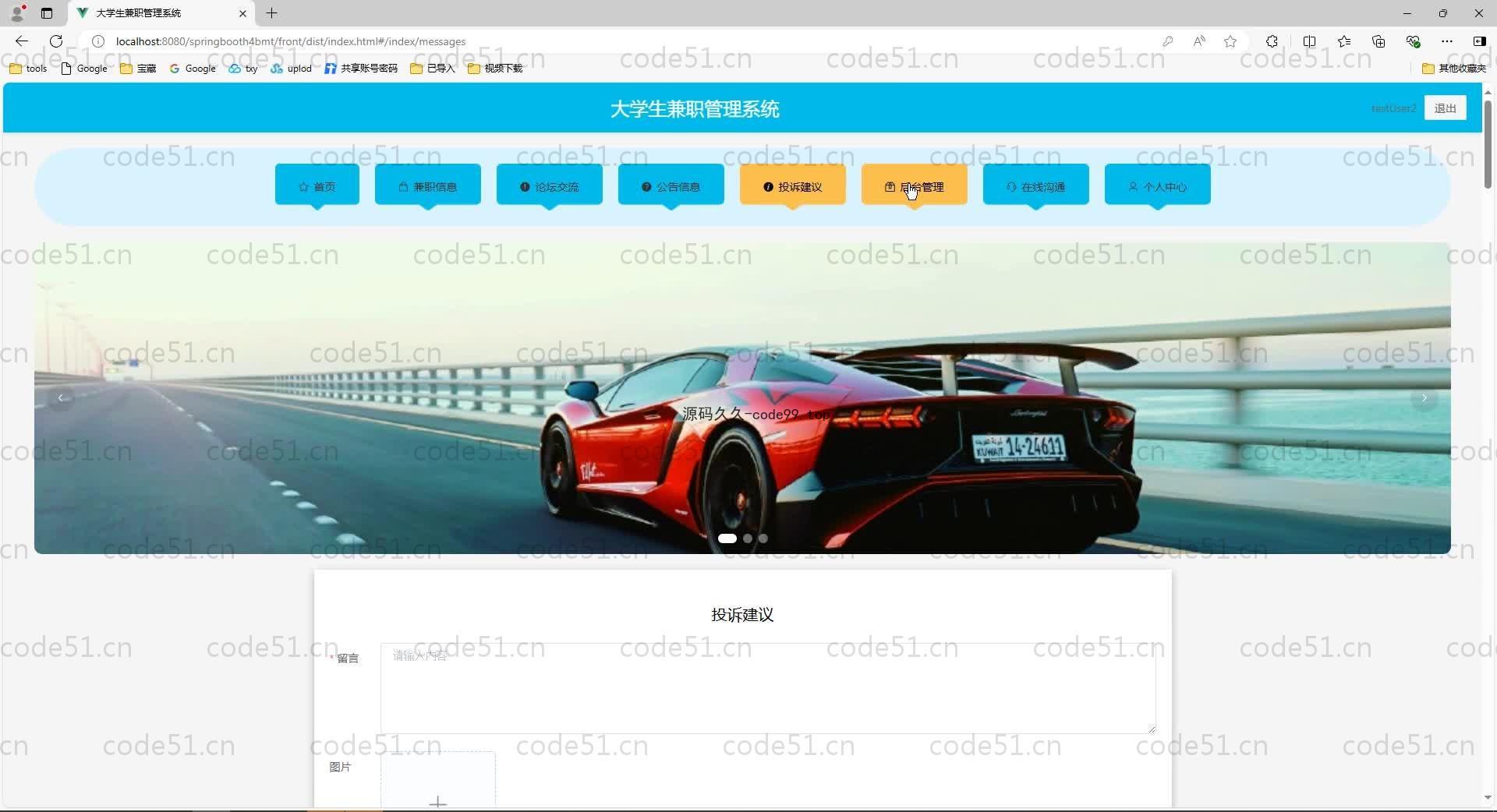Toggle the browser sidebar icon
This screenshot has width=1497, height=812.
point(1479,41)
